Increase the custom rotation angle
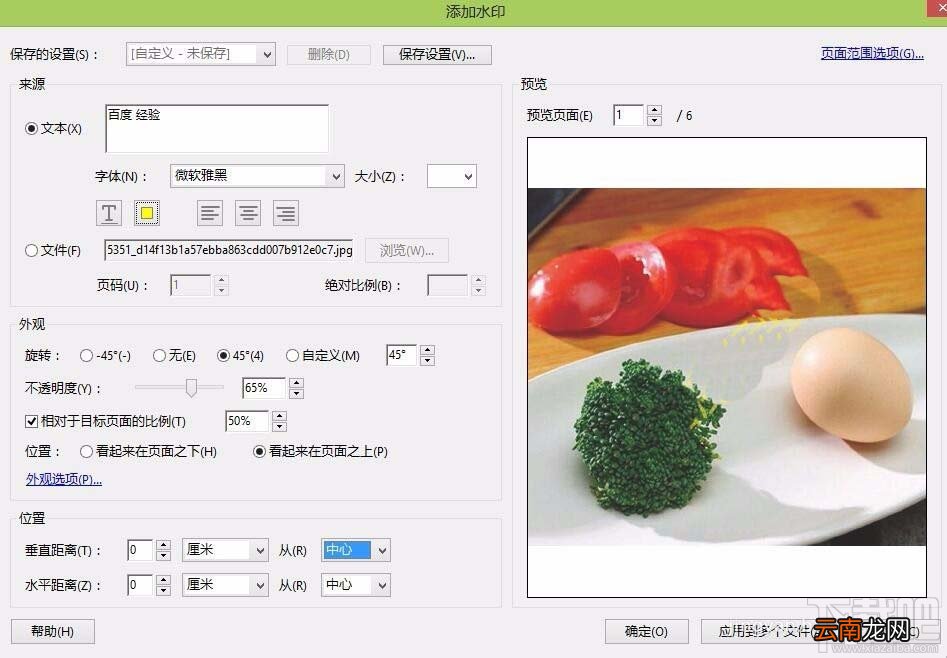Viewport: 947px width, 658px height. tap(428, 350)
